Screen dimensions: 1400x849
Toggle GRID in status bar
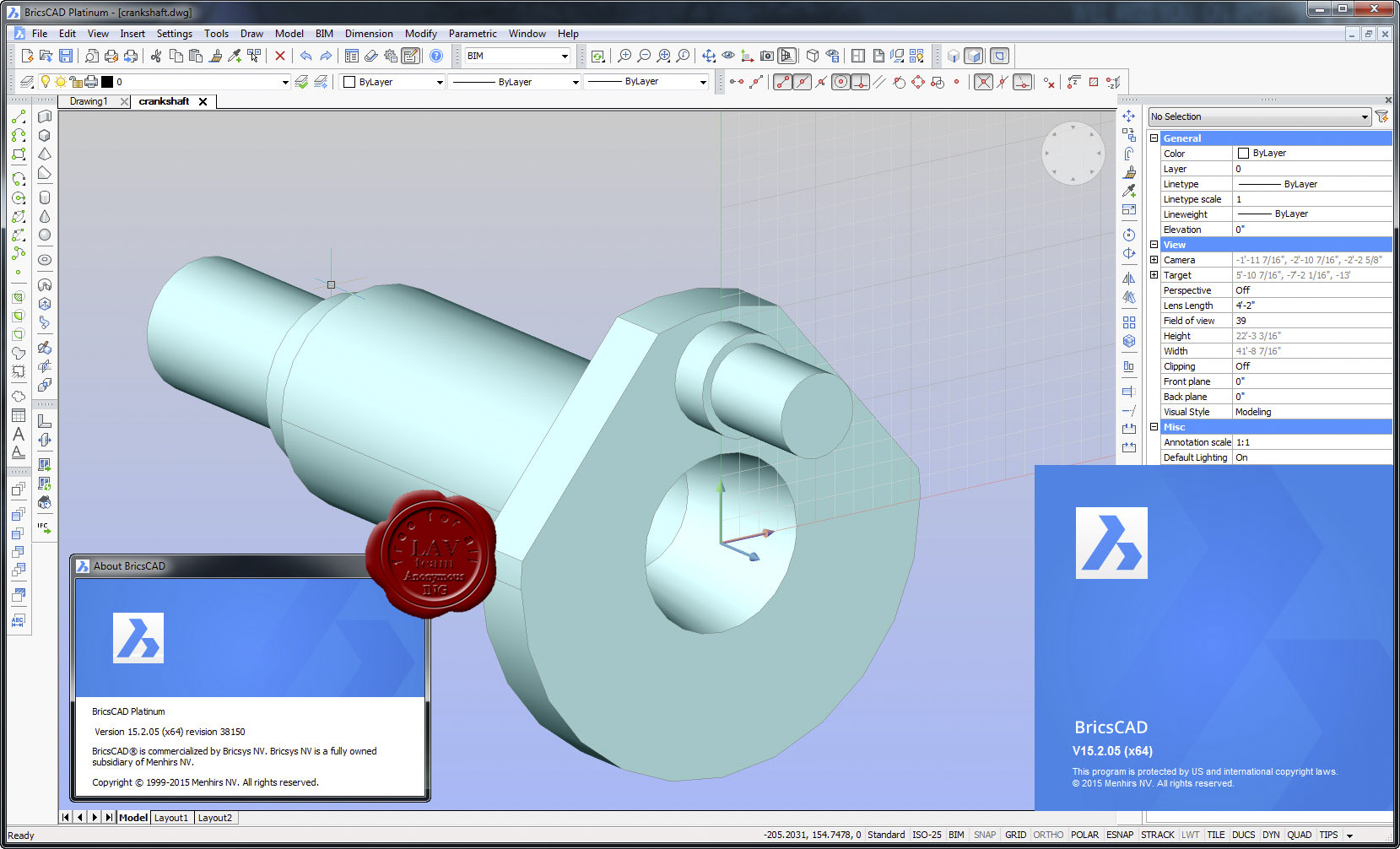click(x=1015, y=835)
